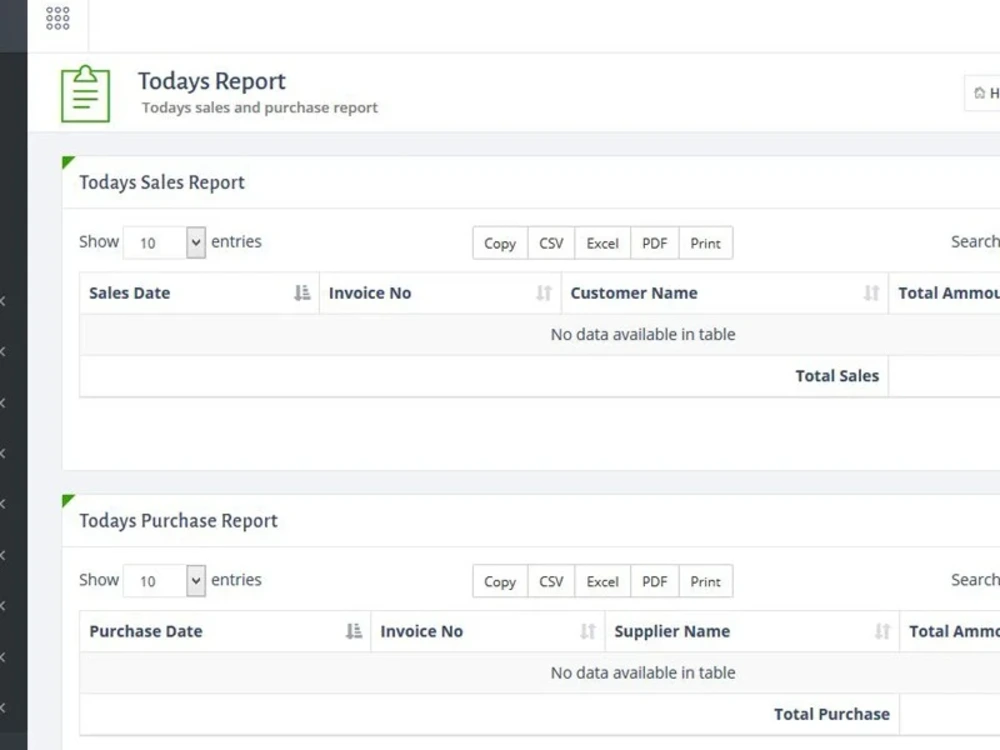Image resolution: width=1000 pixels, height=750 pixels.
Task: Copy the Todays Sales Report table
Action: pyautogui.click(x=500, y=243)
